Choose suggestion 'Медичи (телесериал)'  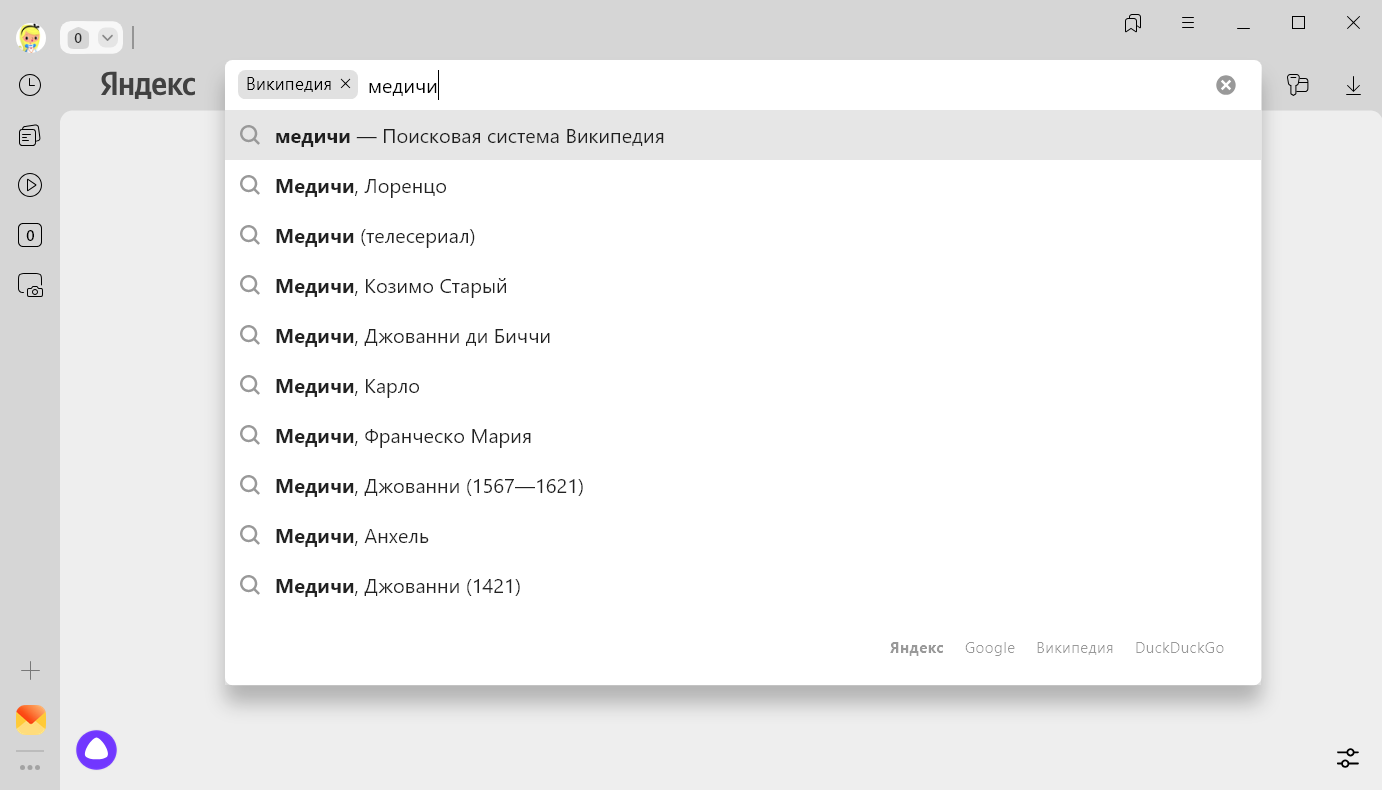coord(375,236)
